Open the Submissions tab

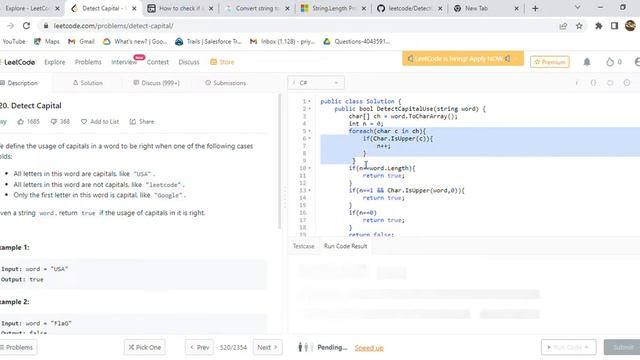[x=225, y=83]
